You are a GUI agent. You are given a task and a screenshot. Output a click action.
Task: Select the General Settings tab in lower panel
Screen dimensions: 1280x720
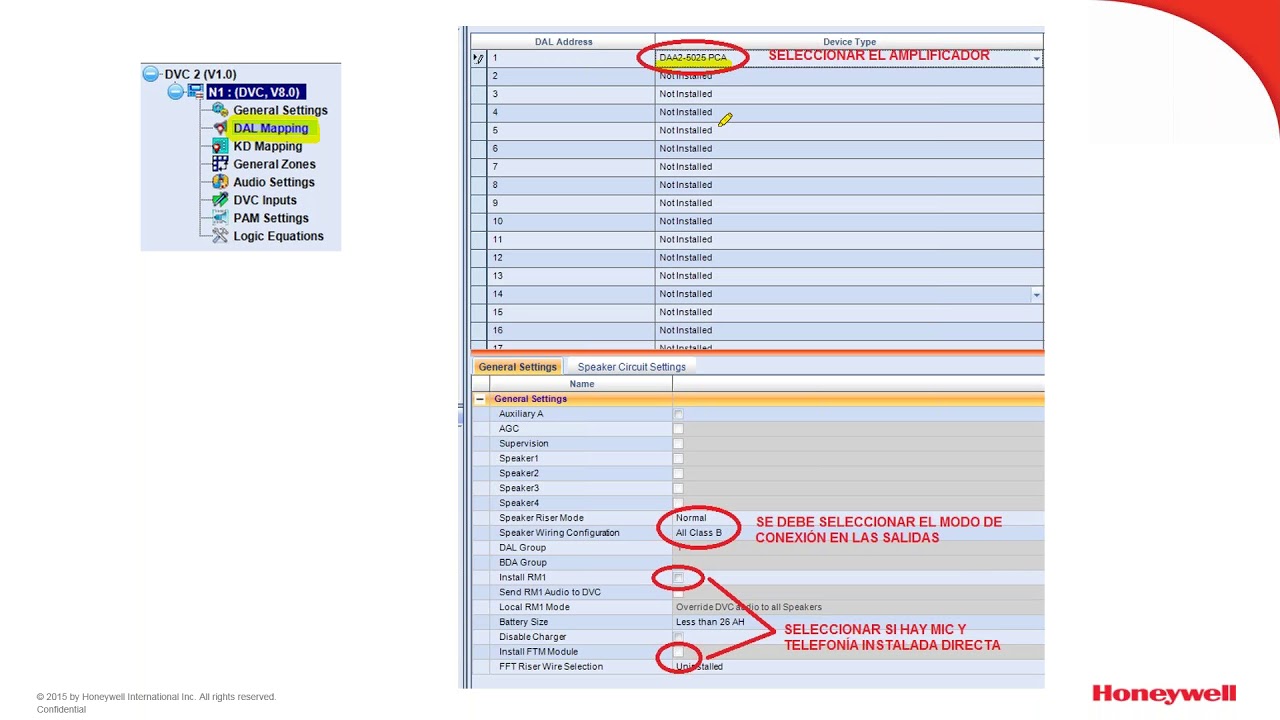click(517, 367)
